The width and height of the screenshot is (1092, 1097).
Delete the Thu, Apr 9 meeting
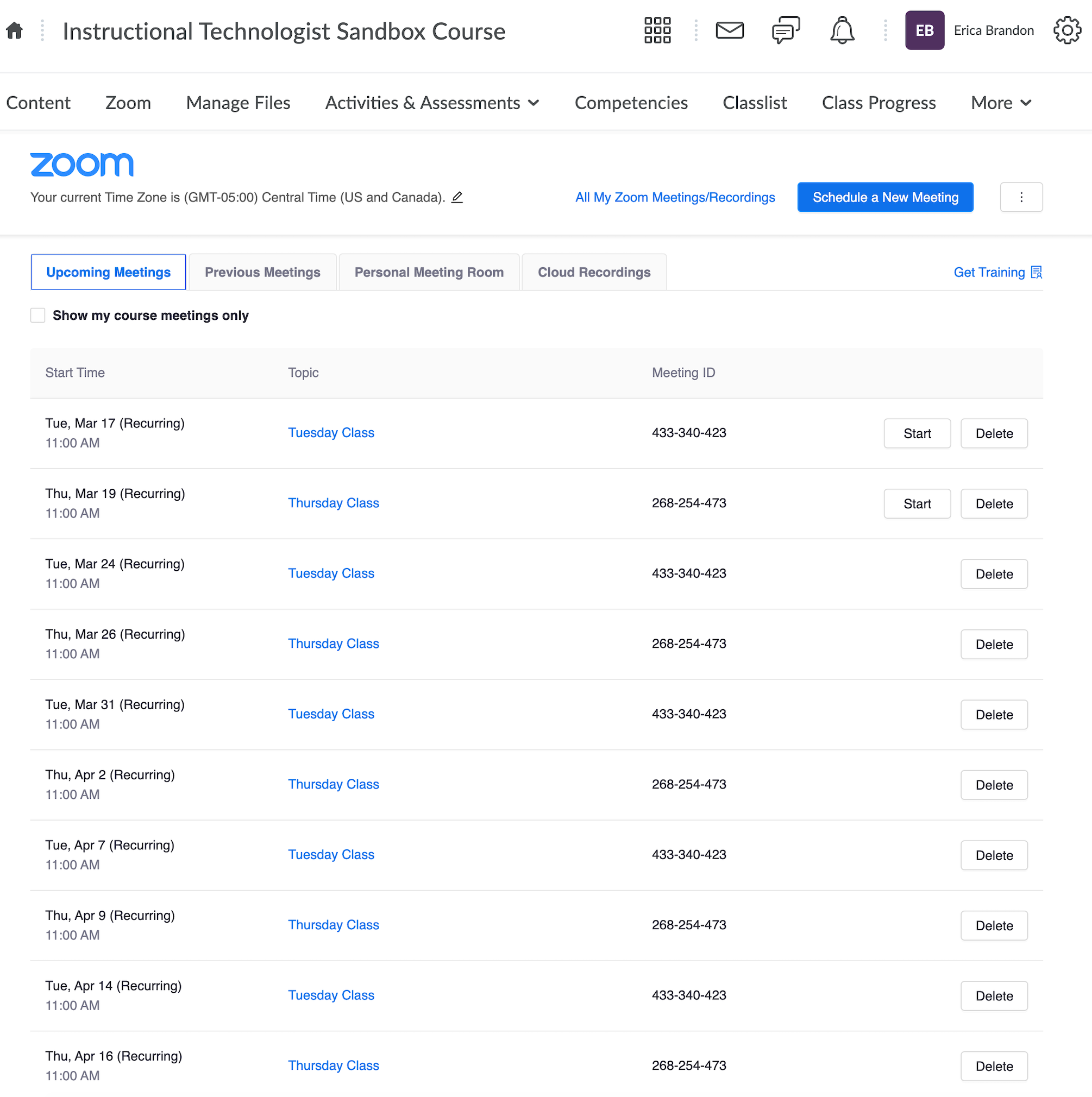(994, 926)
